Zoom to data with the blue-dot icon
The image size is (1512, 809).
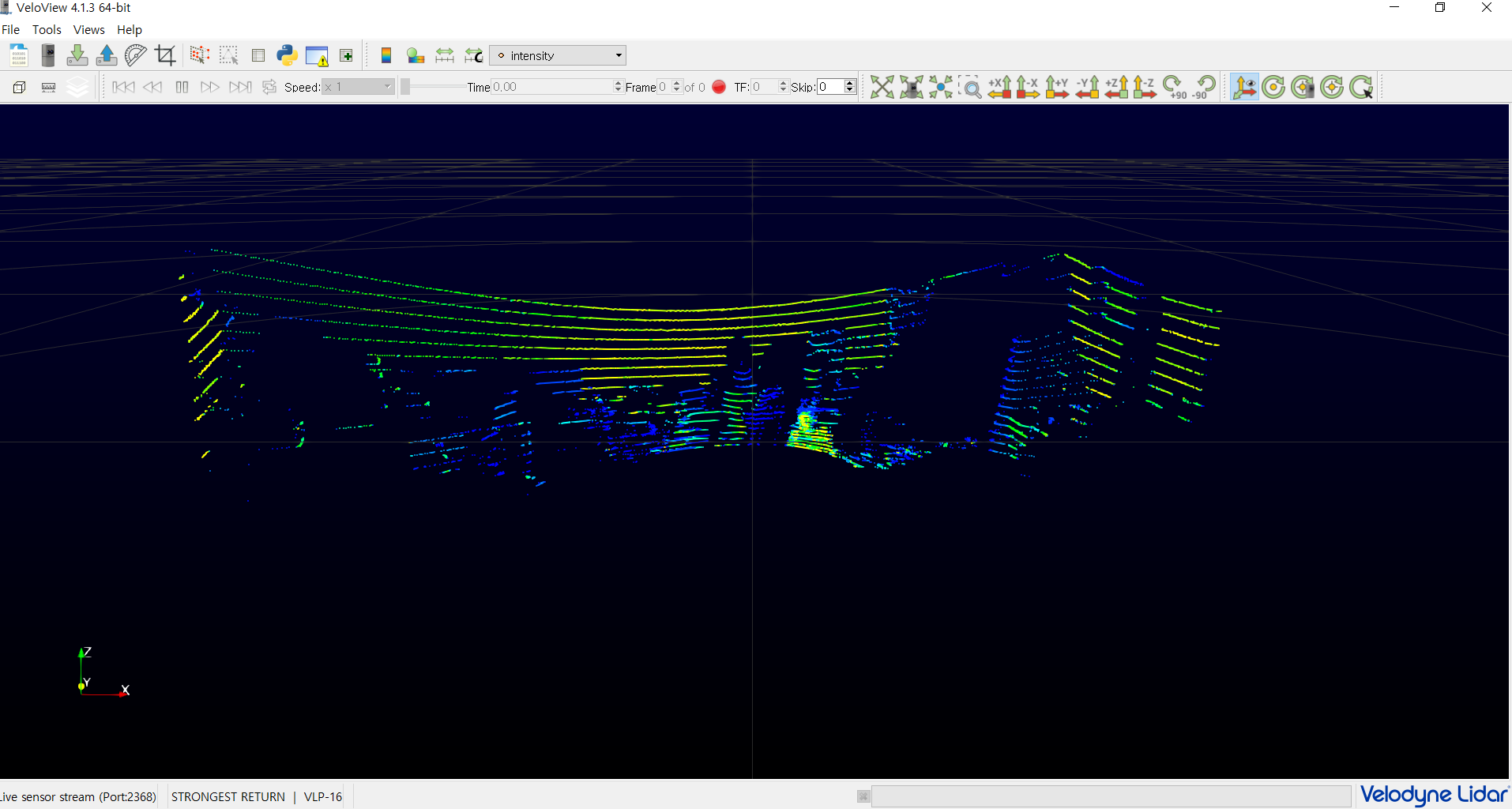(x=941, y=87)
